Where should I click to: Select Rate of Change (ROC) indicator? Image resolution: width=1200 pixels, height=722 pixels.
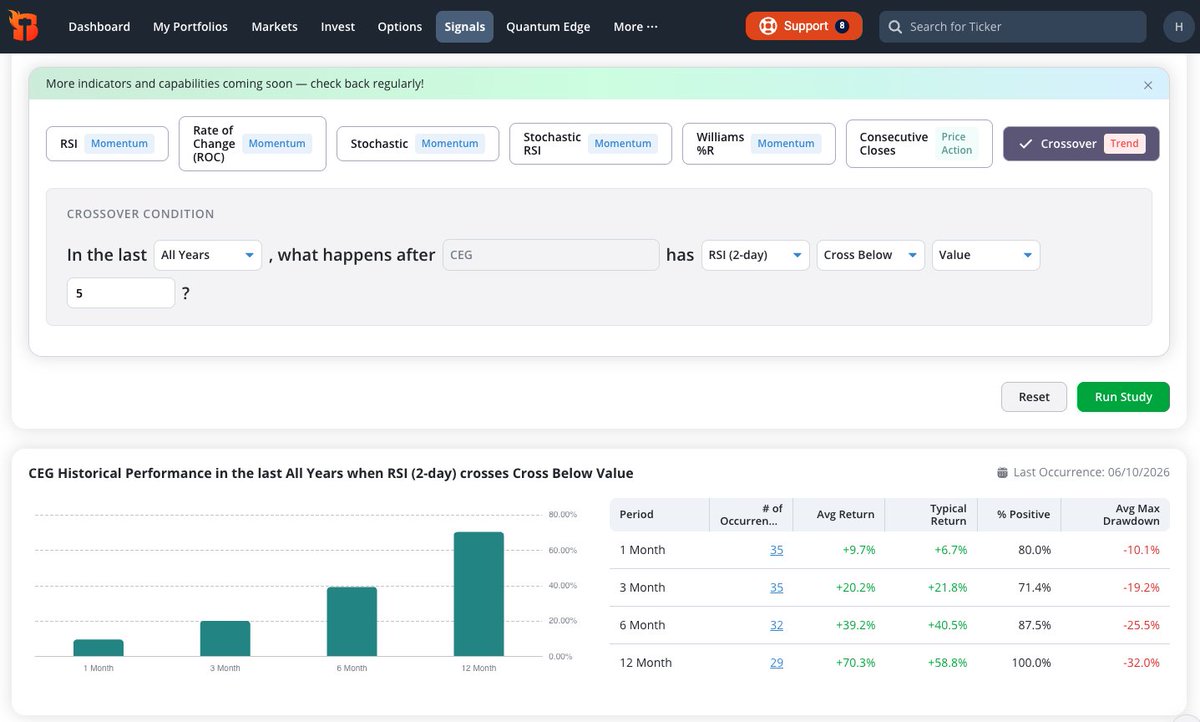pos(252,144)
